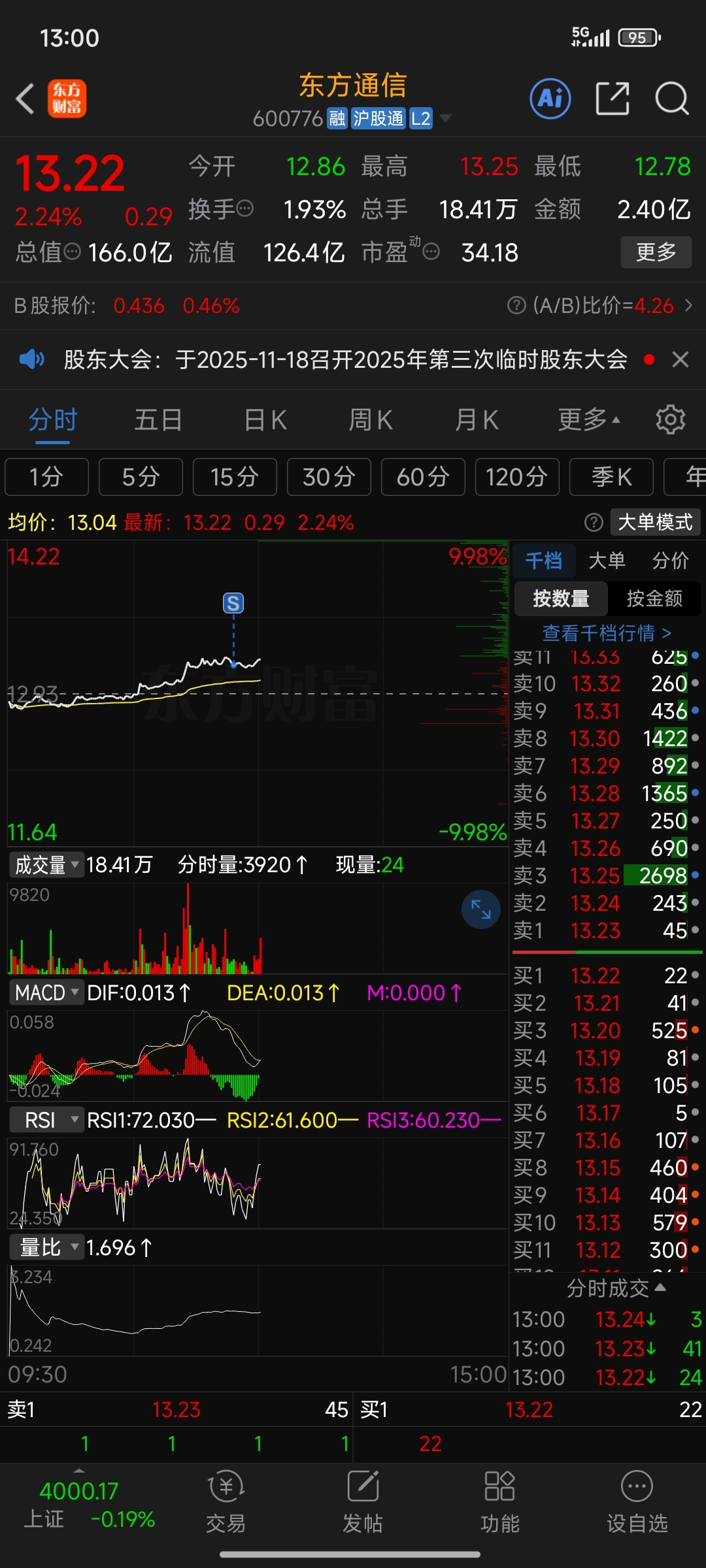Select the 5分 period
The width and height of the screenshot is (706, 1568).
click(141, 477)
